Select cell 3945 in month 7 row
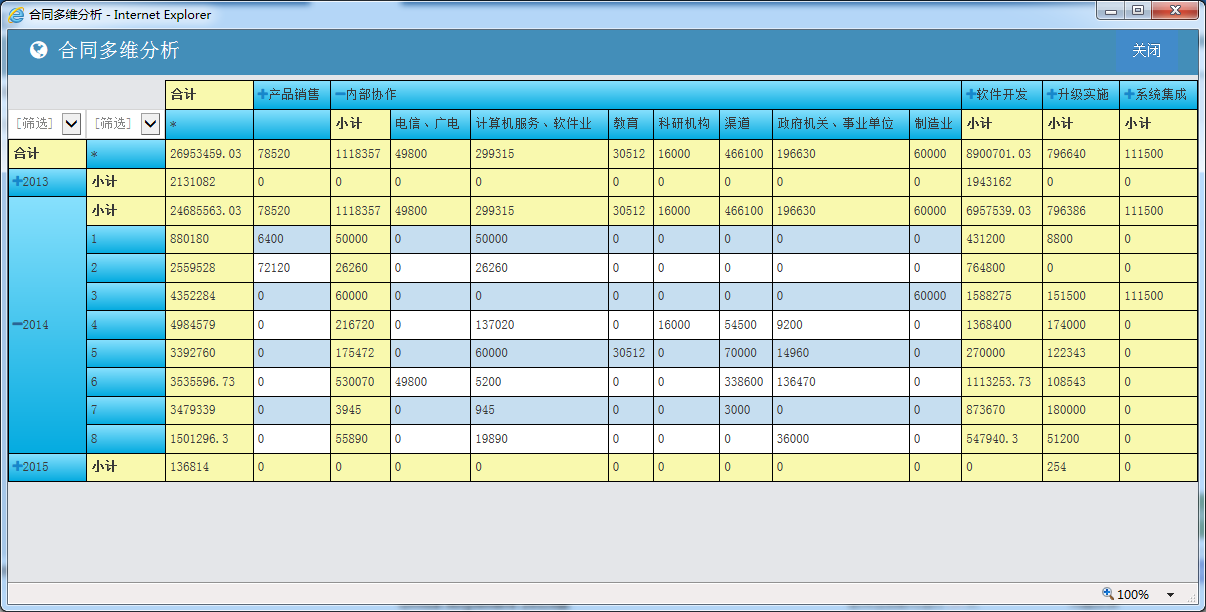The image size is (1206, 612). tap(360, 410)
